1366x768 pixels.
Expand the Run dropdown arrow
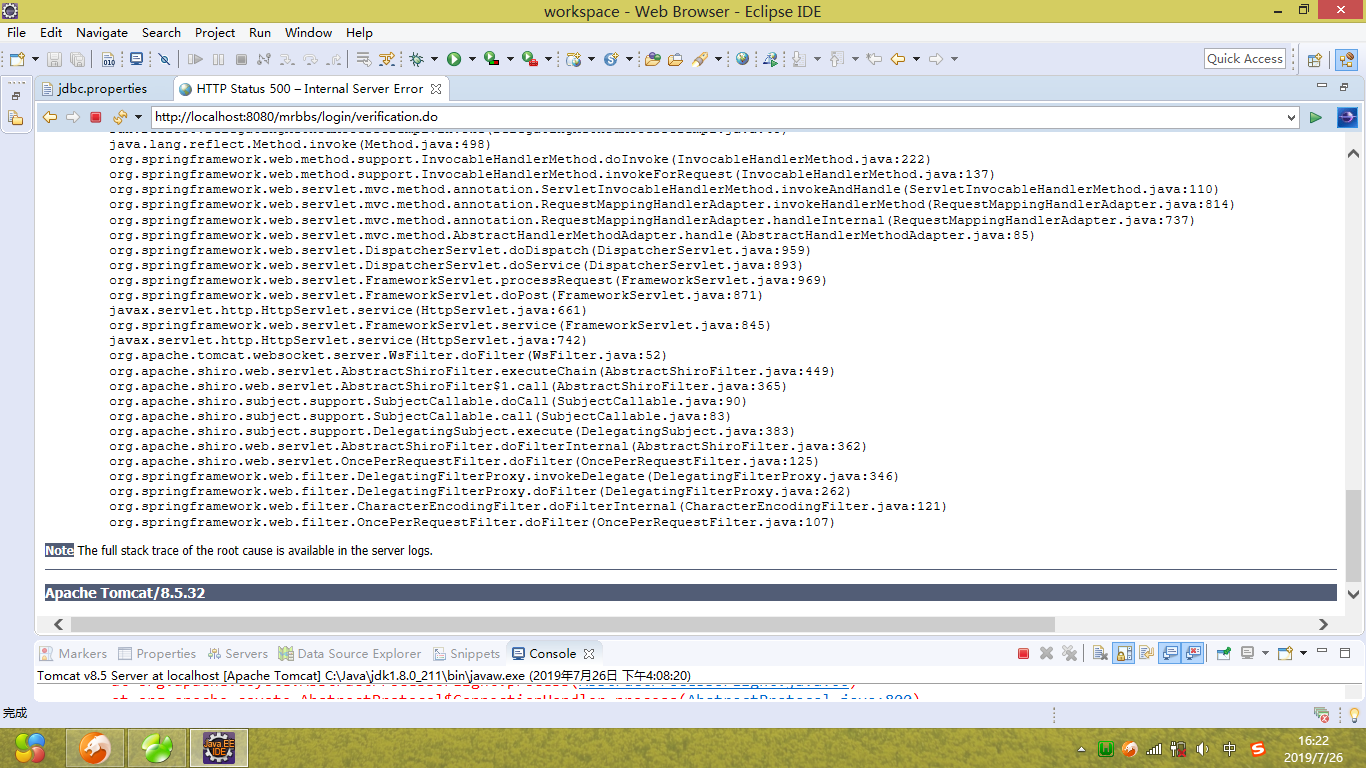pos(471,59)
